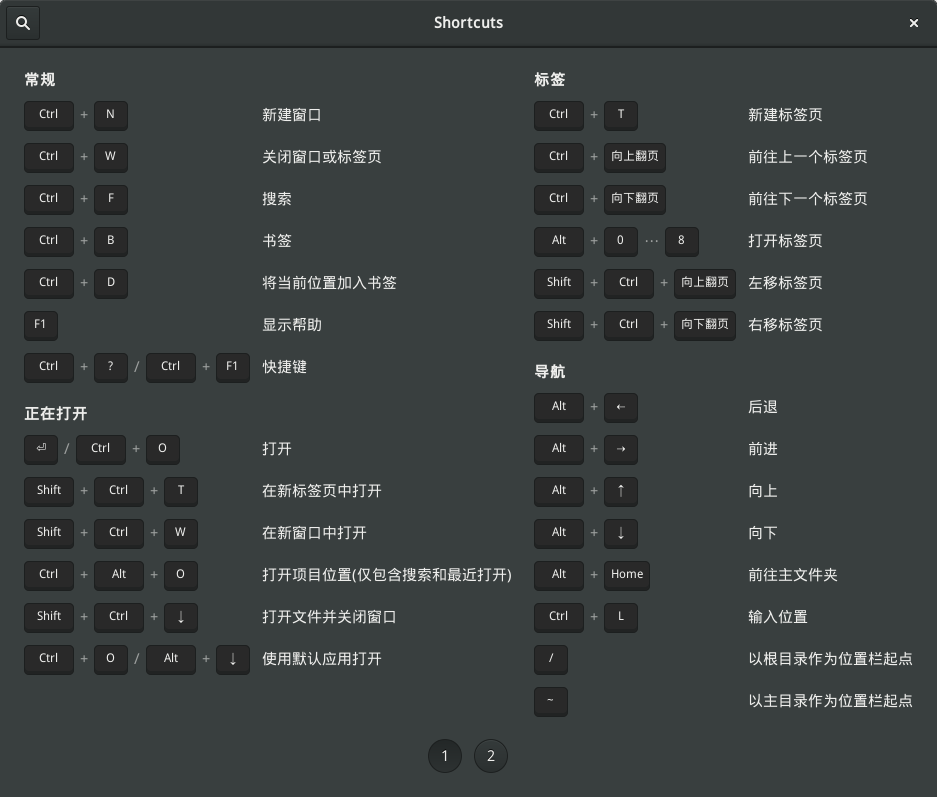Select shortcuts page 1
Viewport: 937px width, 797px height.
(445, 756)
